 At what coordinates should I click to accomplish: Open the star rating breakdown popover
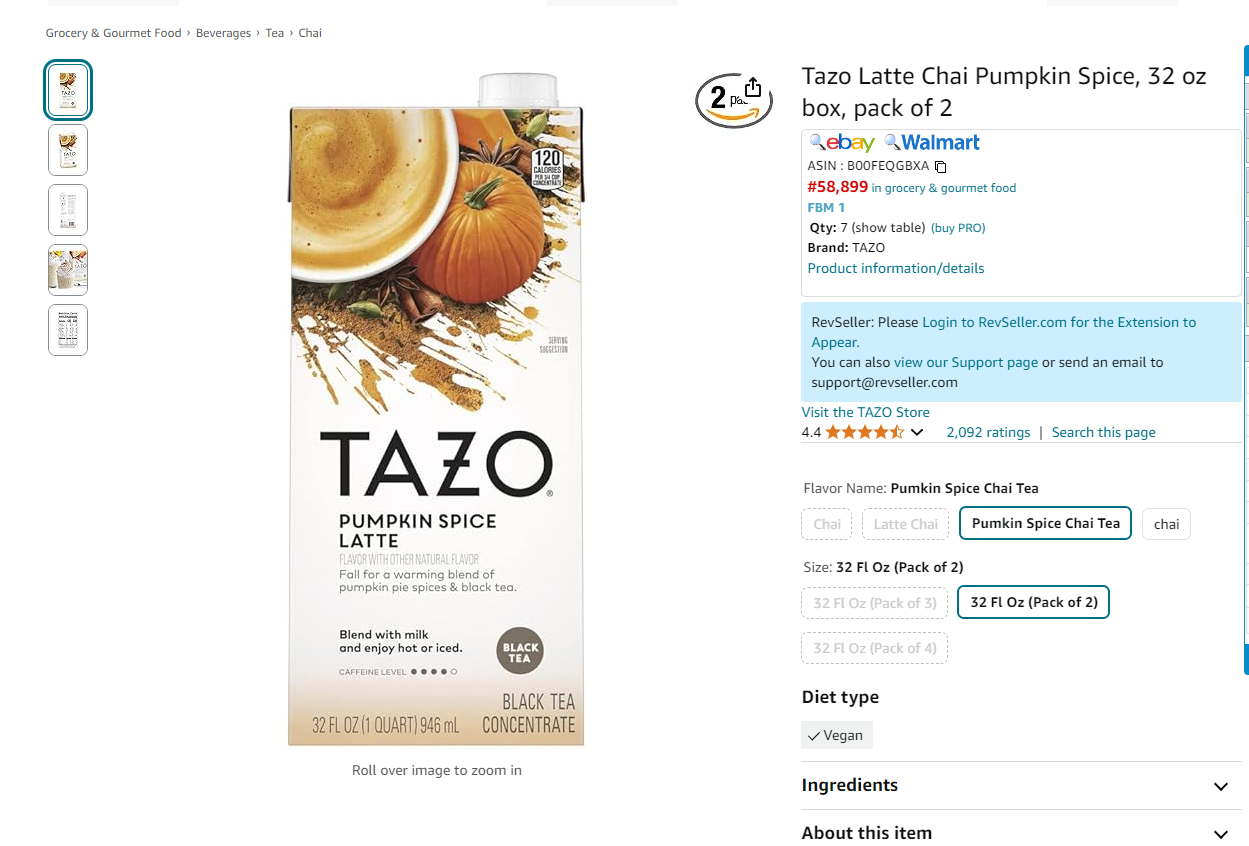pos(917,432)
